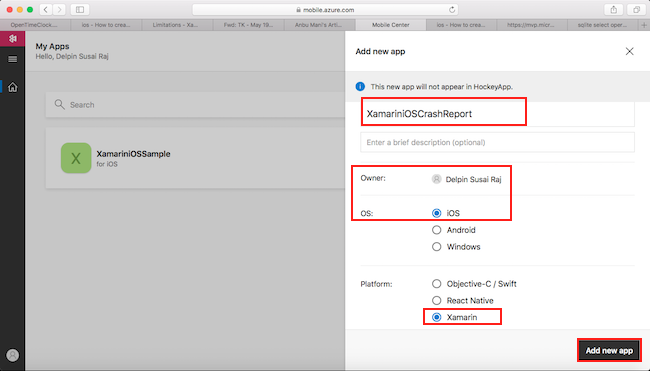This screenshot has height=371, width=650.
Task: Click the Safari share button
Action: (x=614, y=10)
